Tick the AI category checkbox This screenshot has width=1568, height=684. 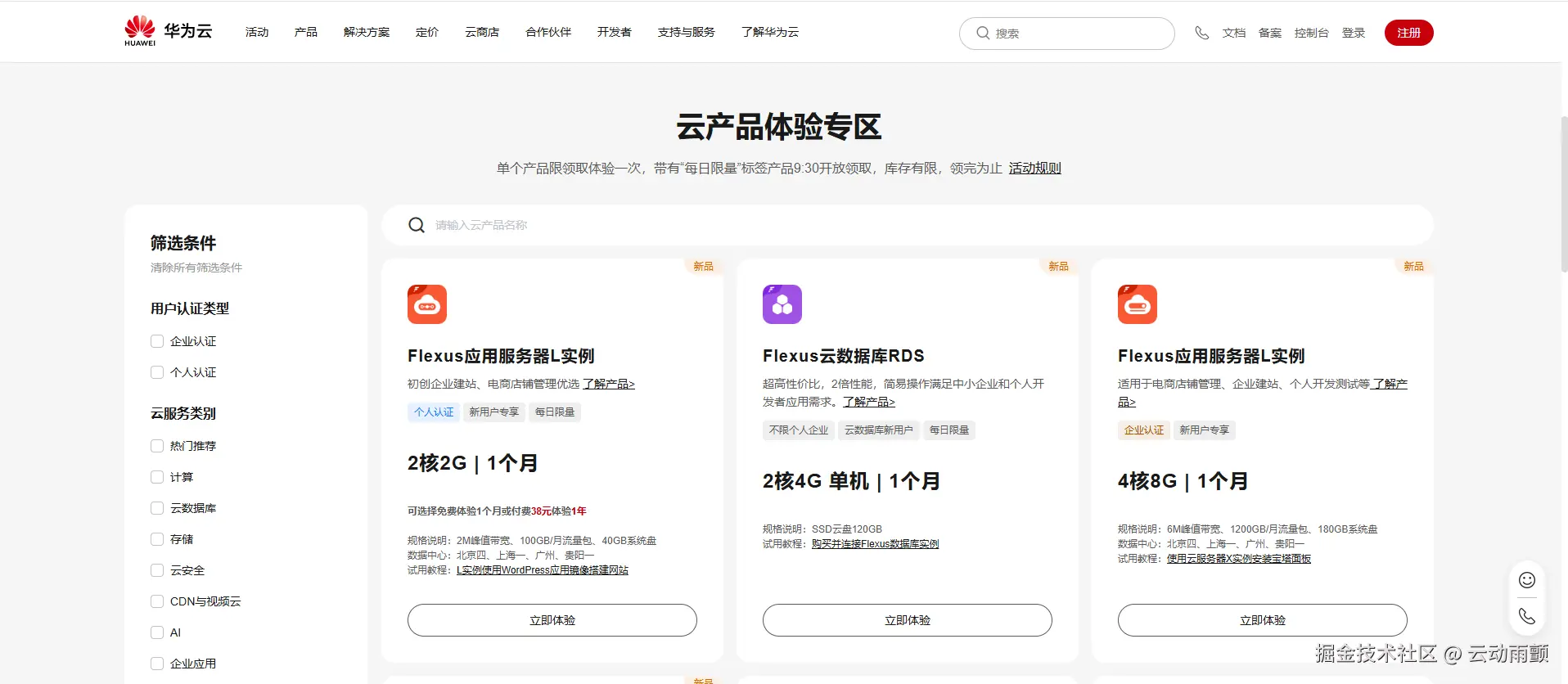(x=157, y=632)
